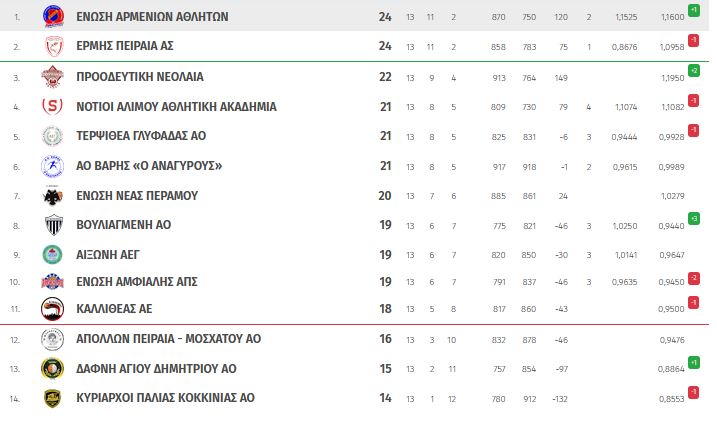The image size is (717, 421).
Task: Open the ΠΡΟΟΔΕΥΤΙΚΗ ΝΕΟΛΑΙΑ team logo
Action: click(x=53, y=76)
